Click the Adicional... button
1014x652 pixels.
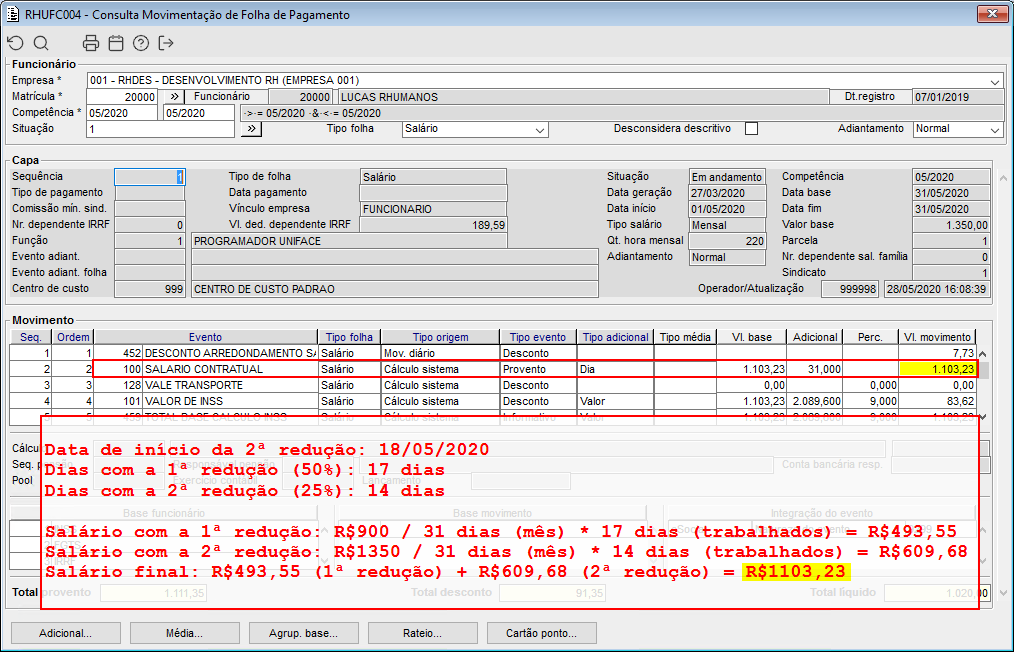point(65,633)
